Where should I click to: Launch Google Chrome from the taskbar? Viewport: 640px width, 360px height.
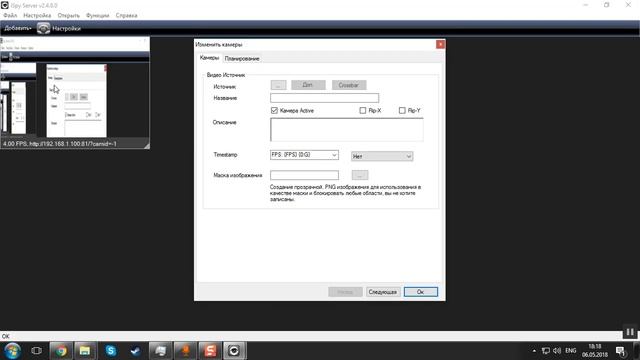pos(61,351)
